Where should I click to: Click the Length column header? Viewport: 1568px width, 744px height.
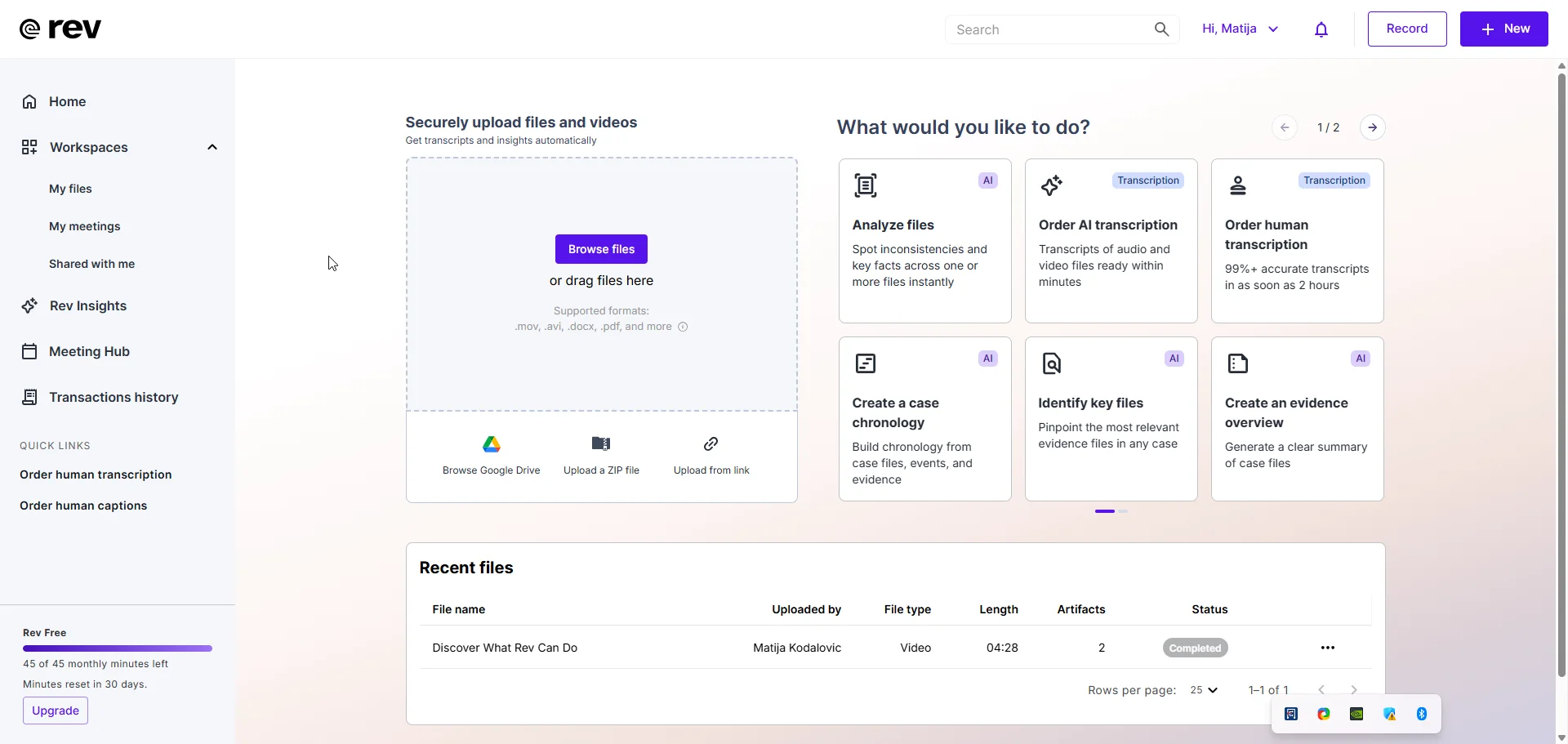coord(999,609)
